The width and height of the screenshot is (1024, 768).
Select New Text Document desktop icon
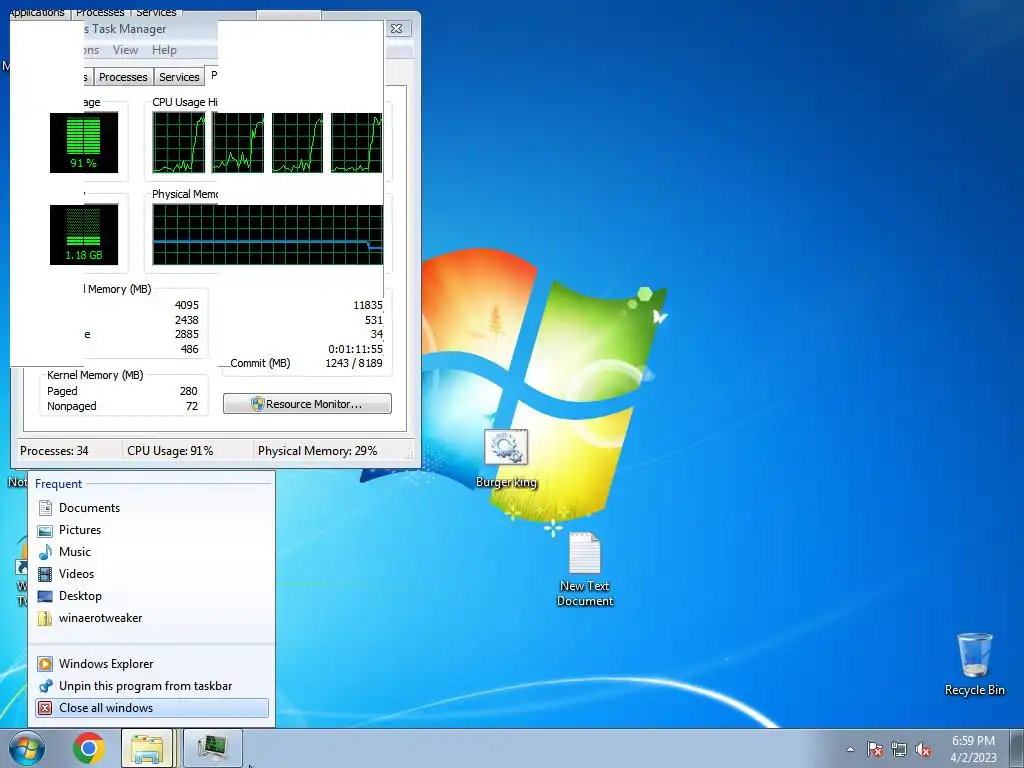(x=584, y=569)
